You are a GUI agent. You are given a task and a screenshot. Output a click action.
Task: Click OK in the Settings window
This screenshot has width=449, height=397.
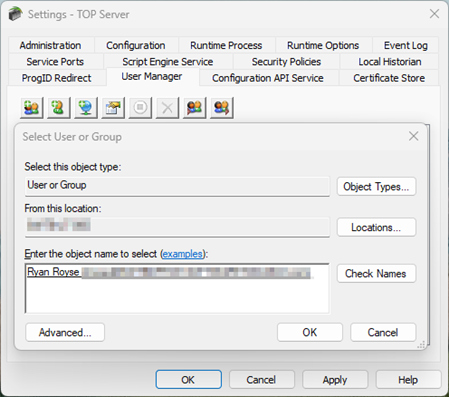pos(188,380)
